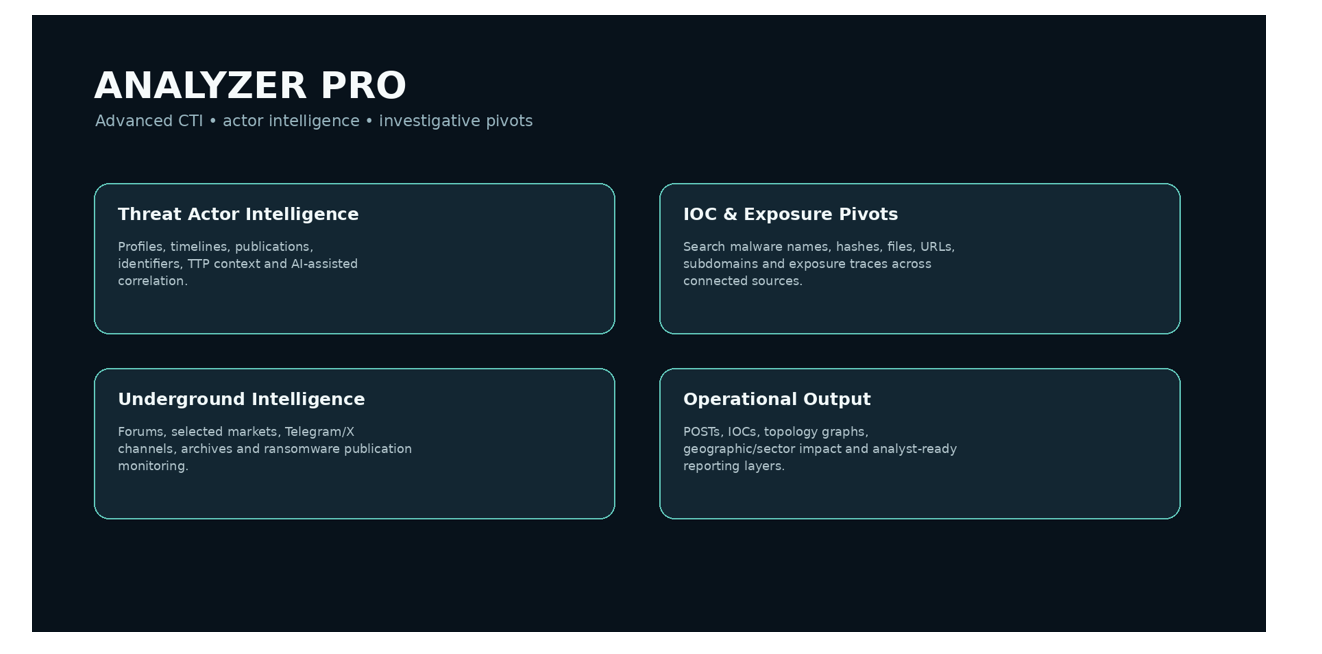The image size is (1322, 654).
Task: Click the forums and Telegram/X channels description
Action: pyautogui.click(x=265, y=449)
